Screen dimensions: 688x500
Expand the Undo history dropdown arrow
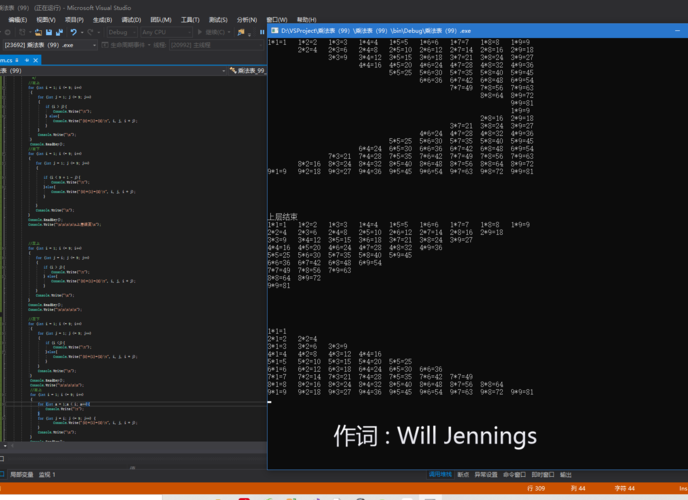coord(82,32)
